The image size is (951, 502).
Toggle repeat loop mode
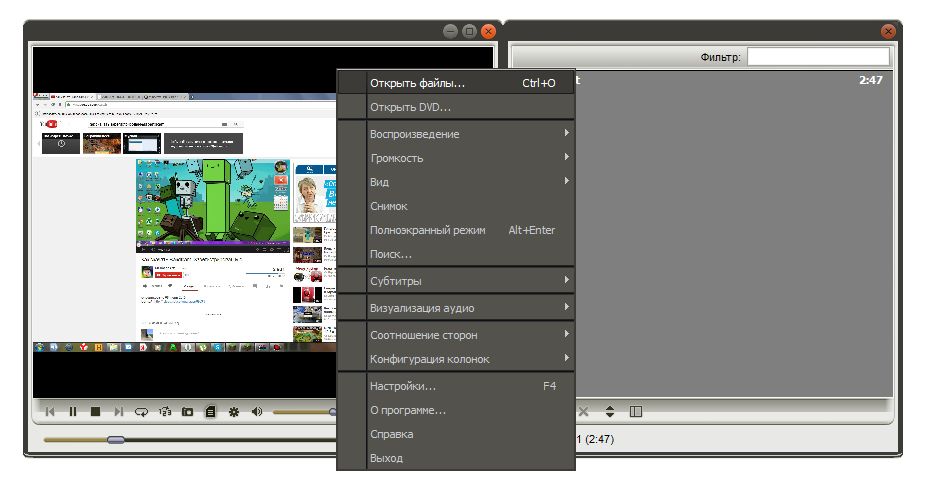coord(141,412)
